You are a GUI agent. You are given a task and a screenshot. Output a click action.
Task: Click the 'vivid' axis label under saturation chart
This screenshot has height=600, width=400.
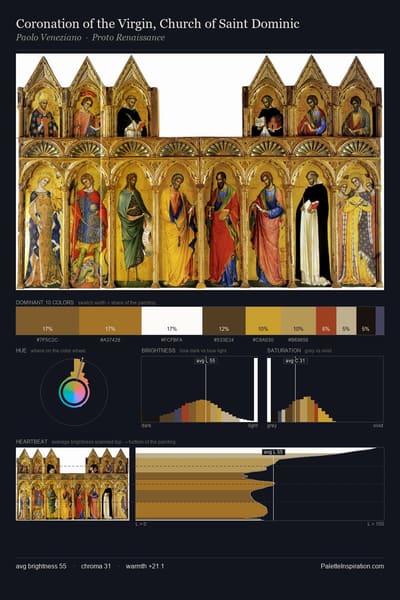(378, 426)
